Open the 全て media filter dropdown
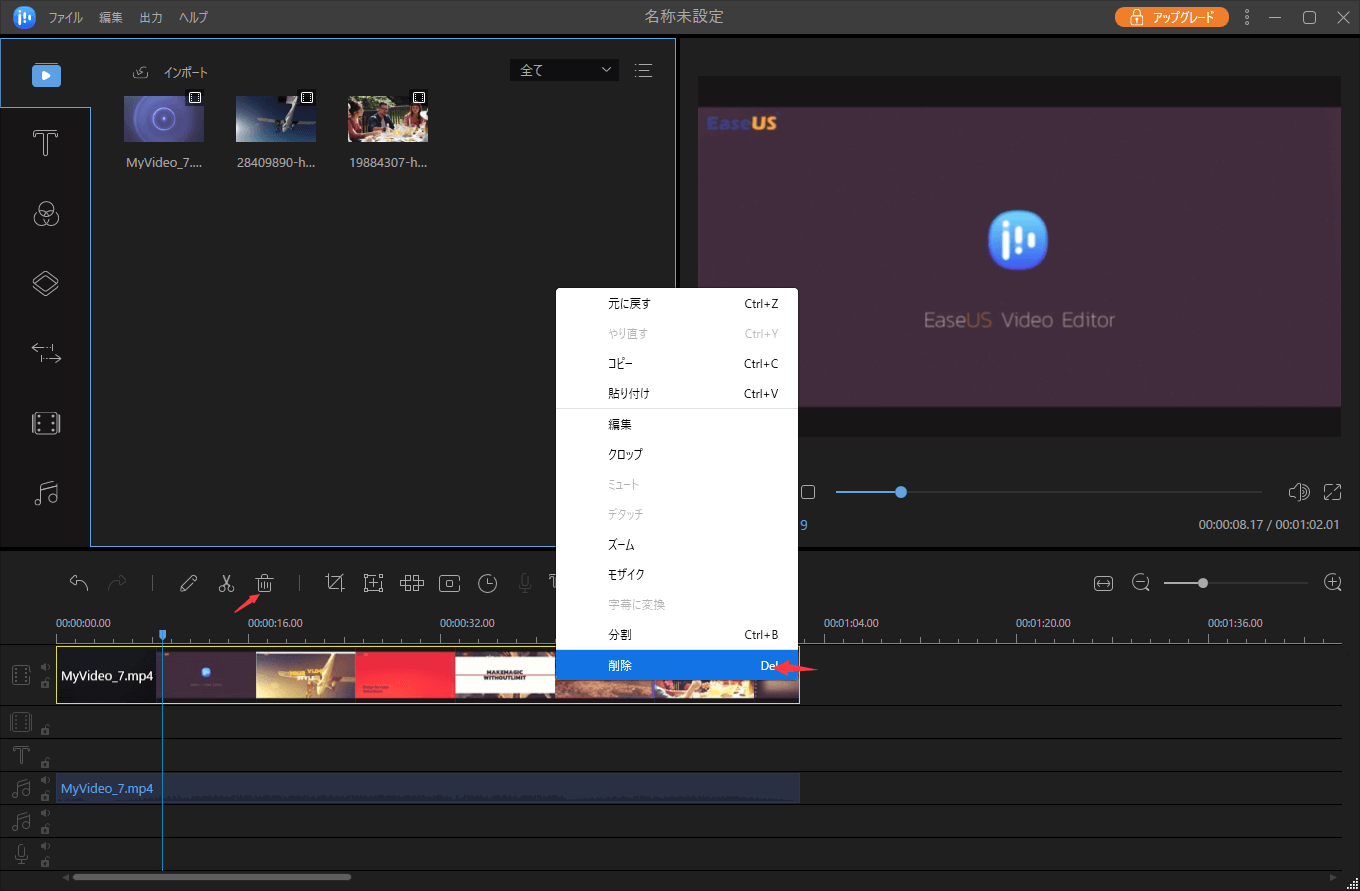 pos(564,70)
